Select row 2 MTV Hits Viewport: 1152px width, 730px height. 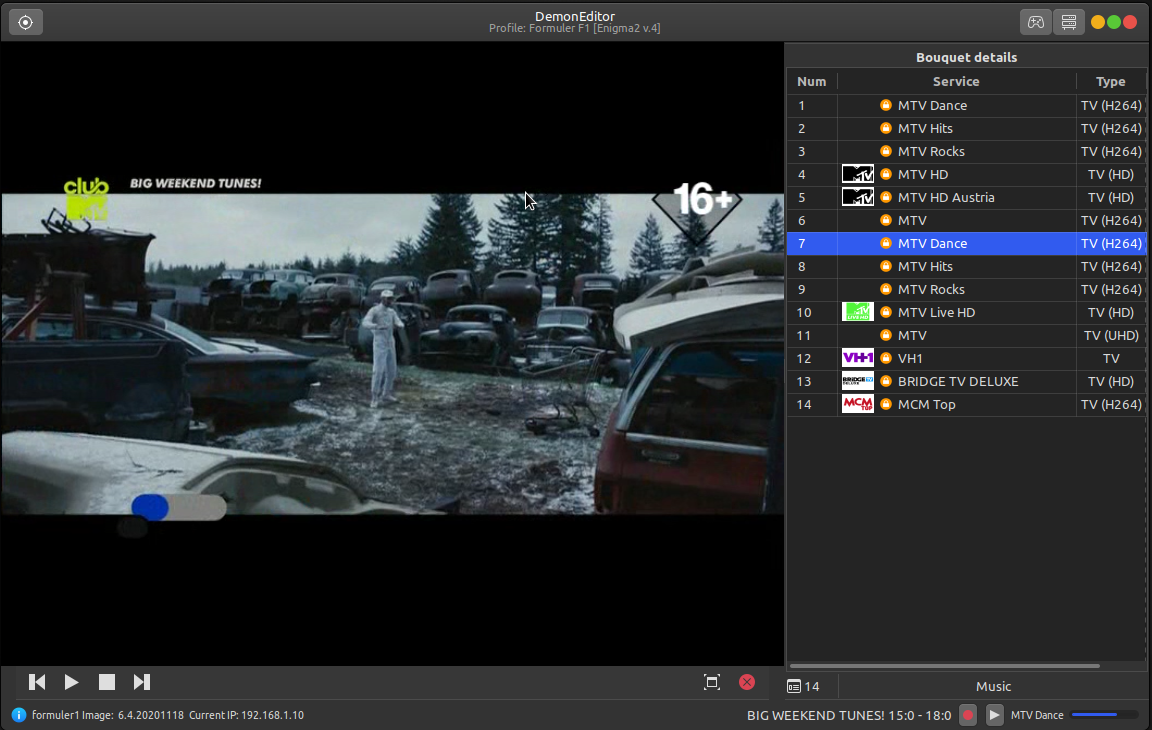pos(966,129)
